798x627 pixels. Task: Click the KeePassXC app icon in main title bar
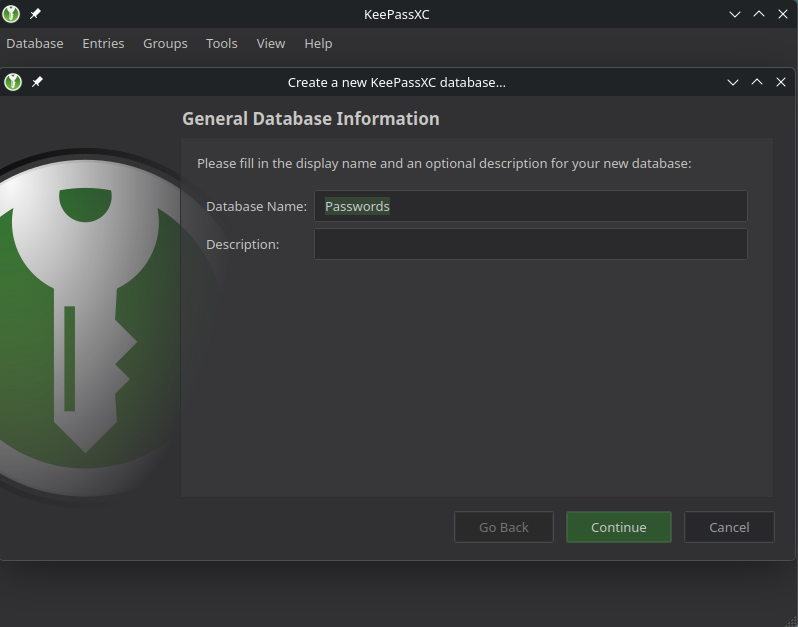pos(11,14)
